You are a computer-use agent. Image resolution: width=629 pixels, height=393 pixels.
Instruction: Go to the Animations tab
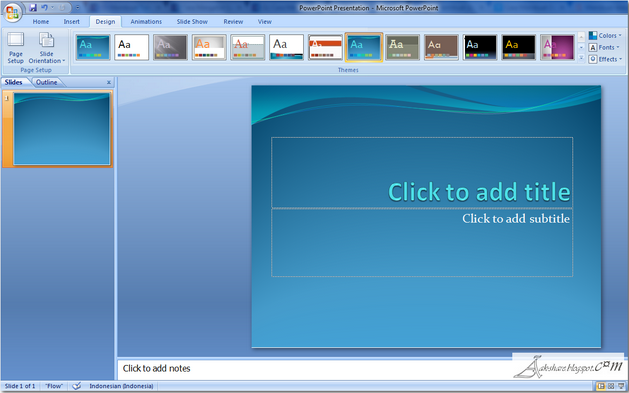pyautogui.click(x=146, y=22)
